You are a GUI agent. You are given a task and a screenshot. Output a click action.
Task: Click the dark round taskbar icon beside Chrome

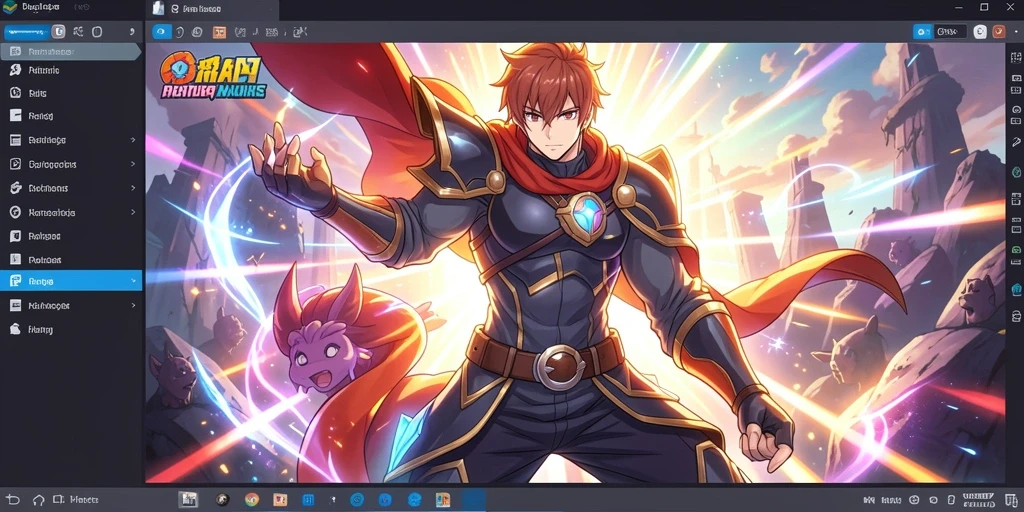[x=223, y=500]
